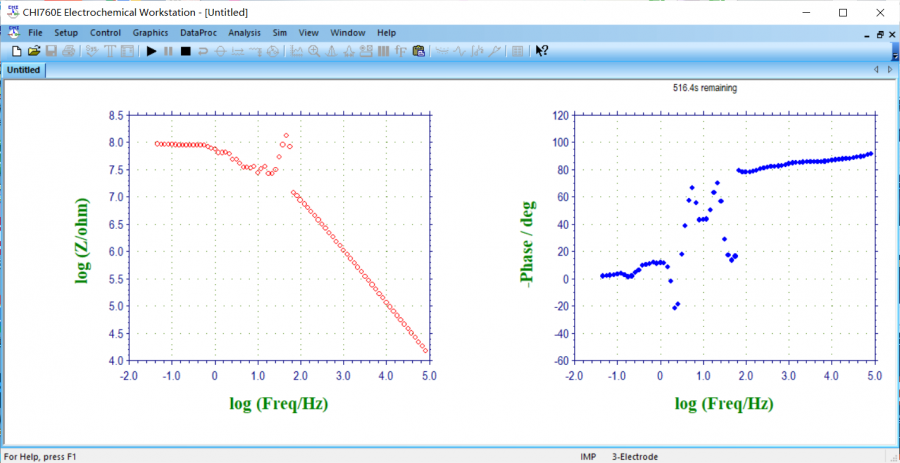The image size is (900, 463).
Task: Open the Control menu
Action: [105, 33]
